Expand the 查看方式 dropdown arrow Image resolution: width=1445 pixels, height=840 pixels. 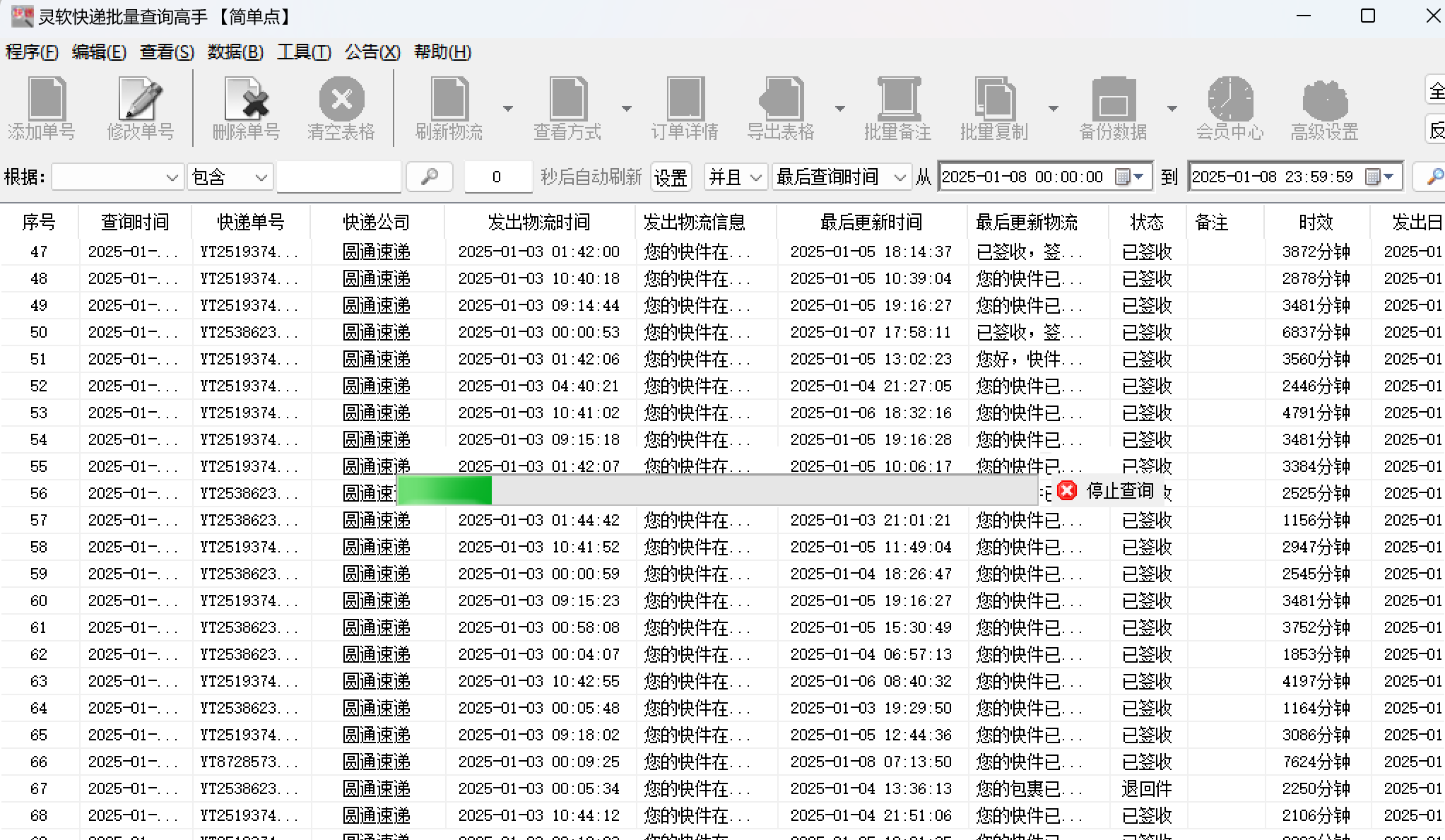[x=627, y=109]
